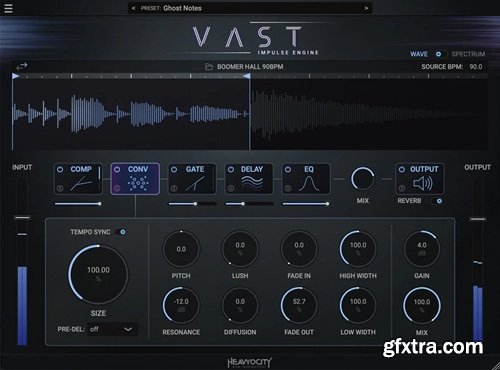Click the chain MIX knob between EQ and OUTPUT

pos(362,179)
